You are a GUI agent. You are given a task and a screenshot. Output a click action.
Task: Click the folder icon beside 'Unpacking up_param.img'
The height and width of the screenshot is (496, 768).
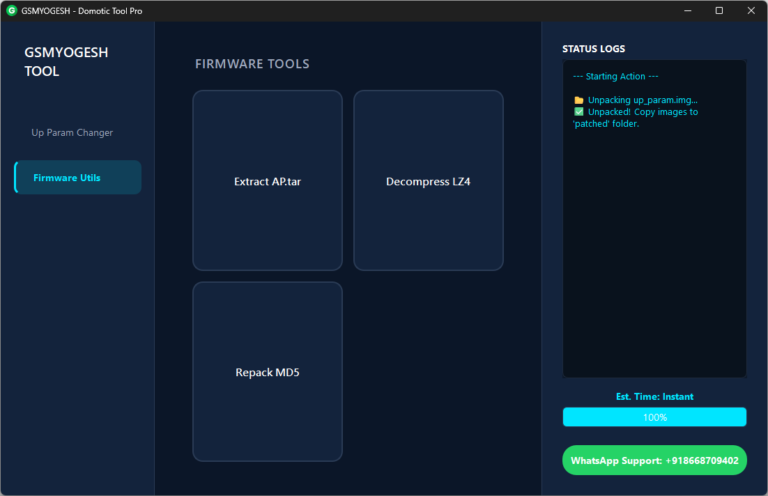(x=579, y=100)
